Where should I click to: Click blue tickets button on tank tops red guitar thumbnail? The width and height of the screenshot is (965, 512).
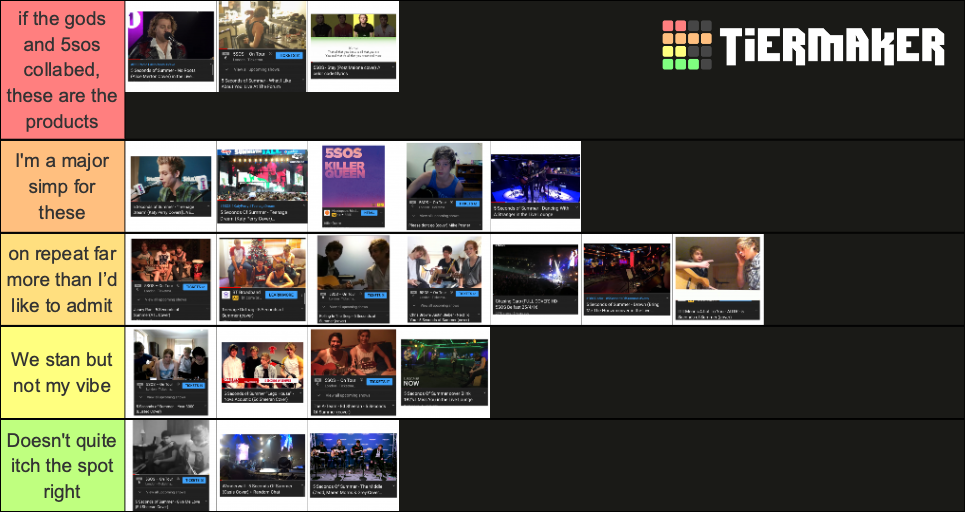pos(378,382)
